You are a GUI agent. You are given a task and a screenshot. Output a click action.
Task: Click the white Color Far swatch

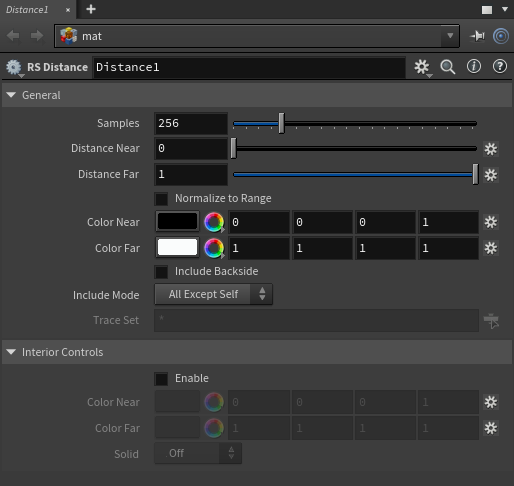(x=177, y=248)
